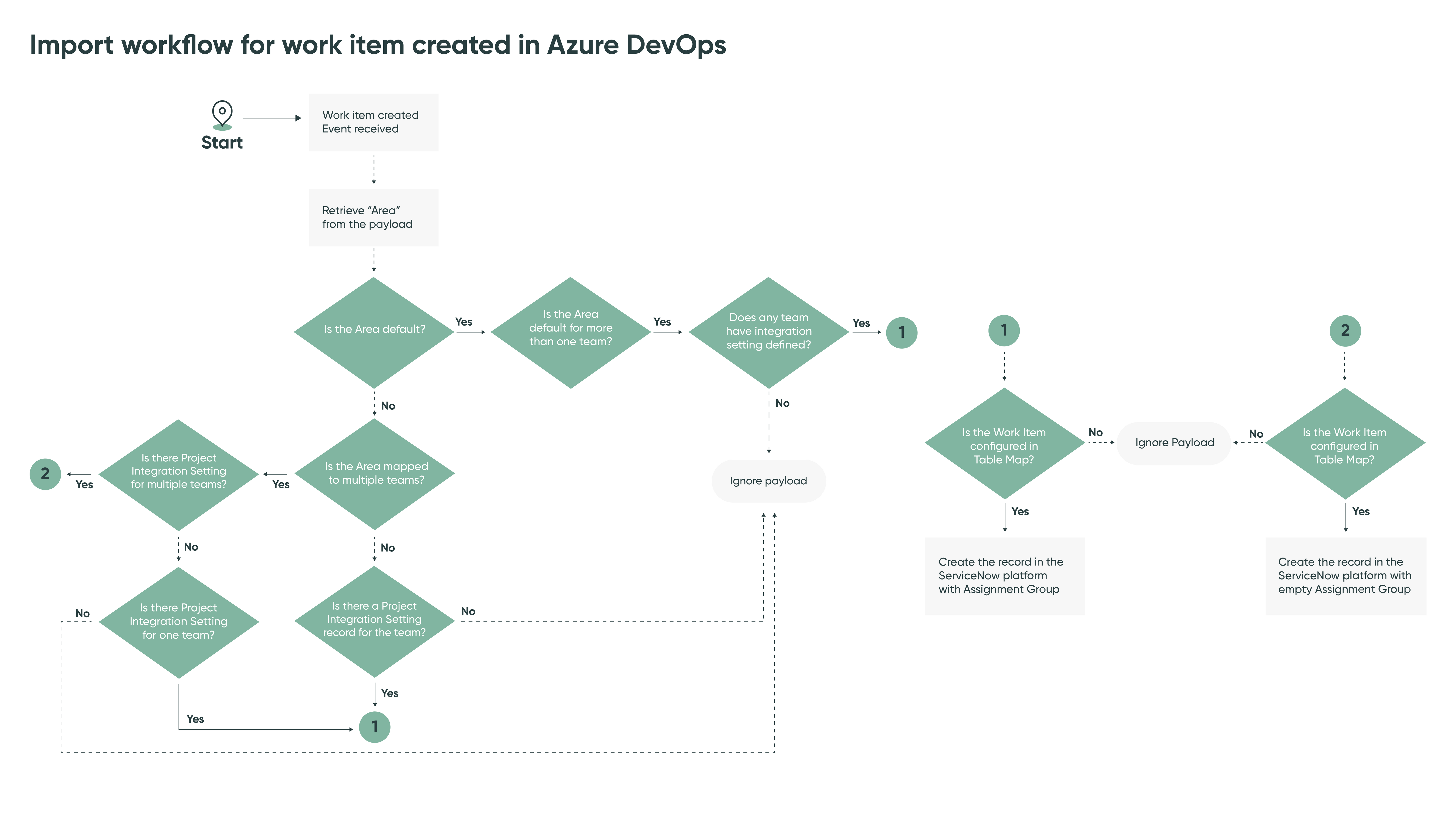Click the 'Start' label text
Viewport: 1456px width, 819px height.
222,142
